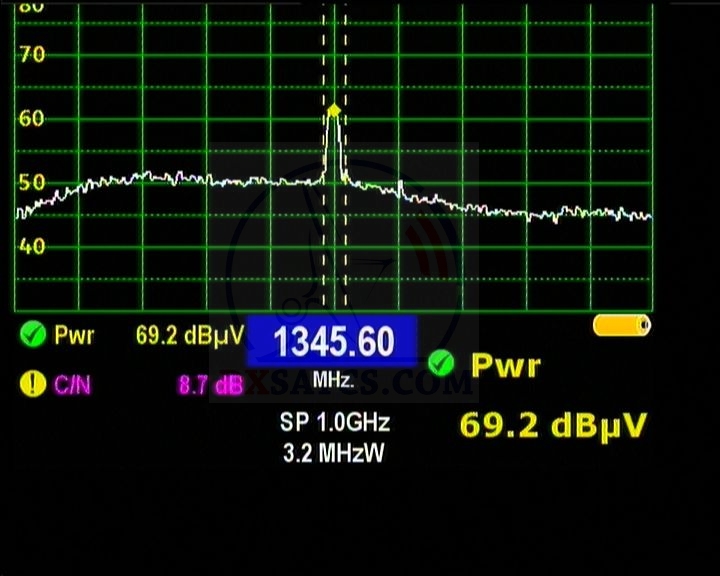This screenshot has width=720, height=576.
Task: Click the small Pwr measurement label
Action: click(x=74, y=335)
